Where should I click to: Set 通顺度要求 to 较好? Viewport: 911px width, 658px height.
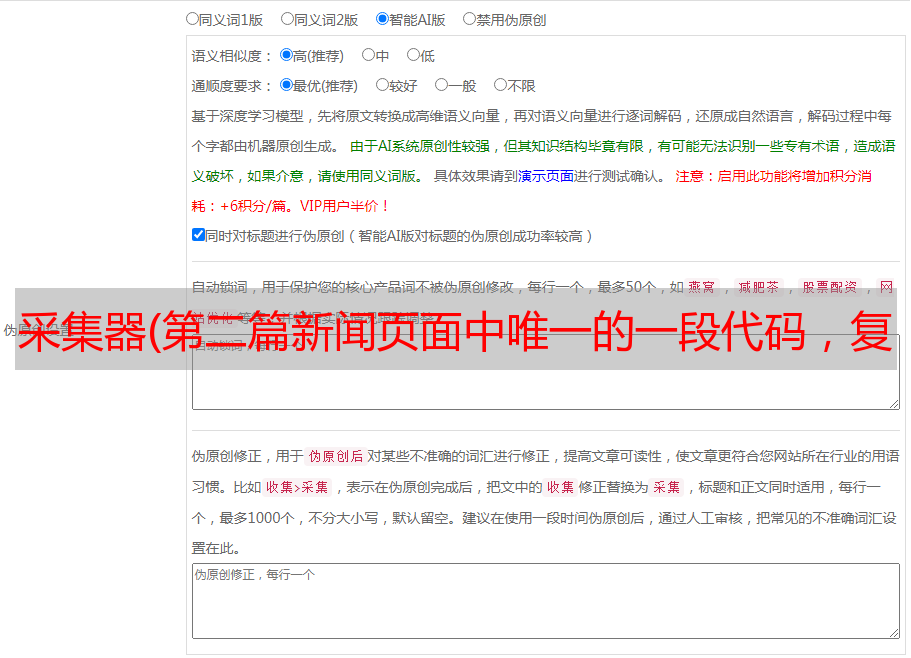(x=382, y=85)
